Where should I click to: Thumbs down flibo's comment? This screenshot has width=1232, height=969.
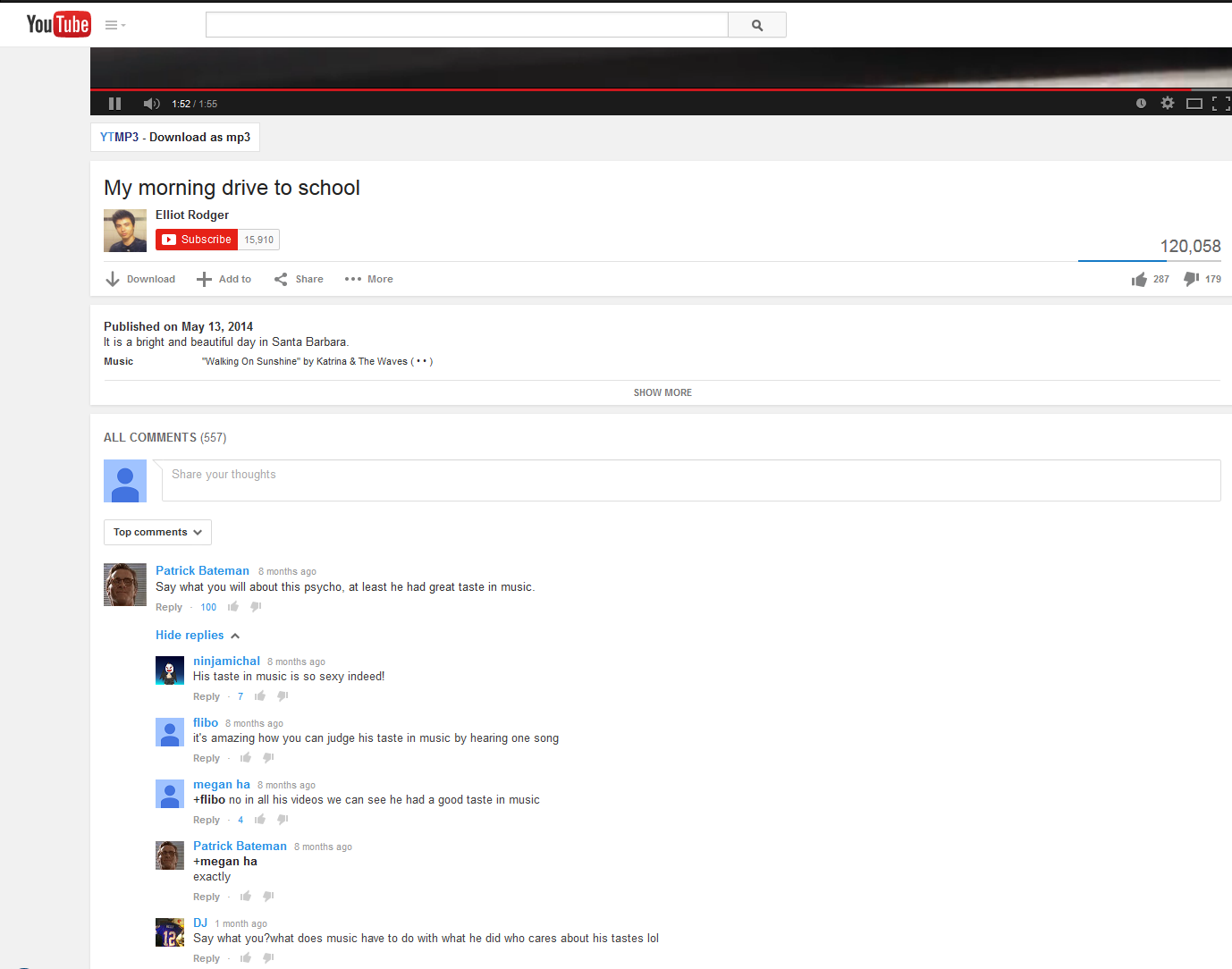pos(269,758)
